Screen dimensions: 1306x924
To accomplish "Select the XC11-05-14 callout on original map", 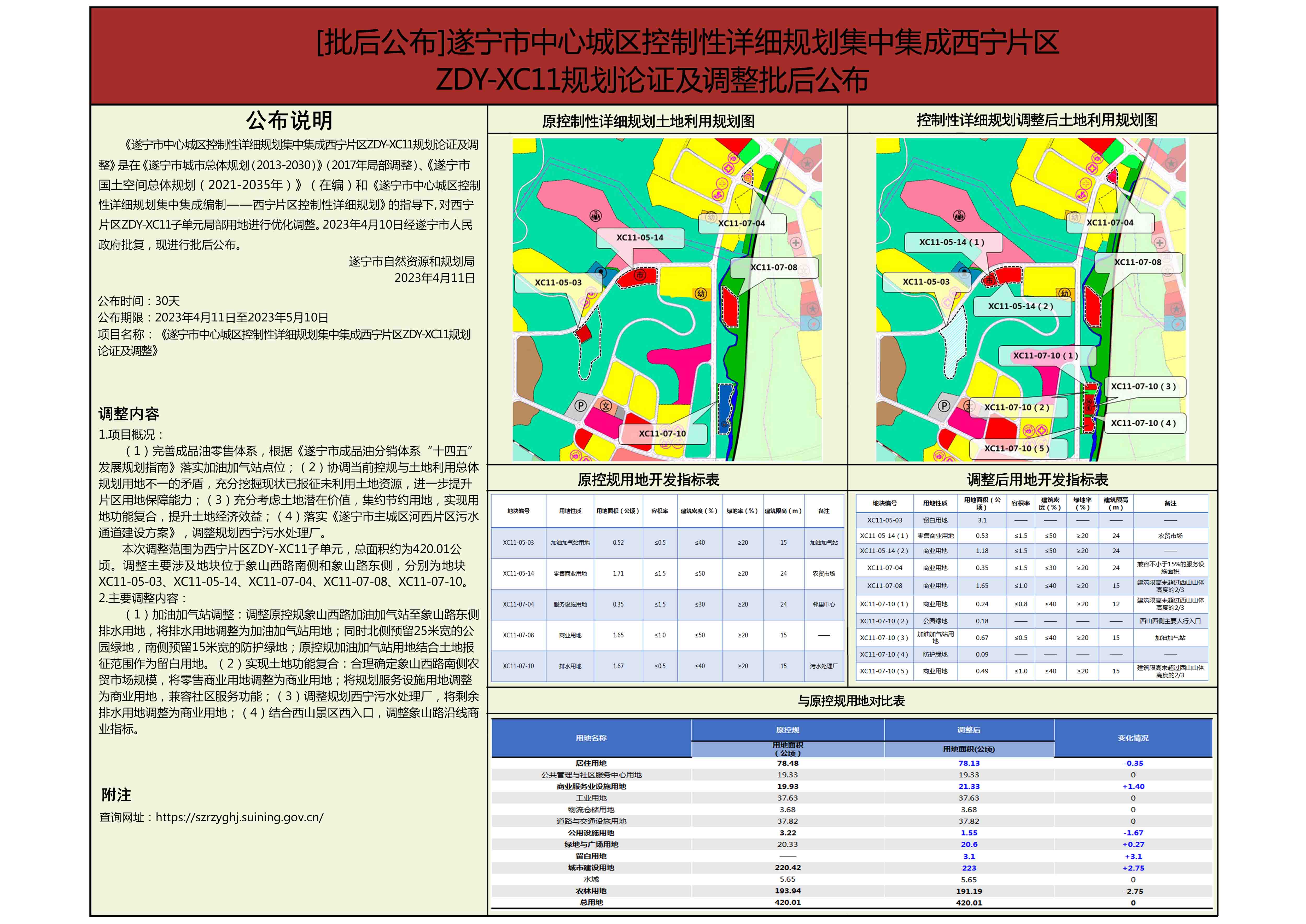I will pos(639,238).
